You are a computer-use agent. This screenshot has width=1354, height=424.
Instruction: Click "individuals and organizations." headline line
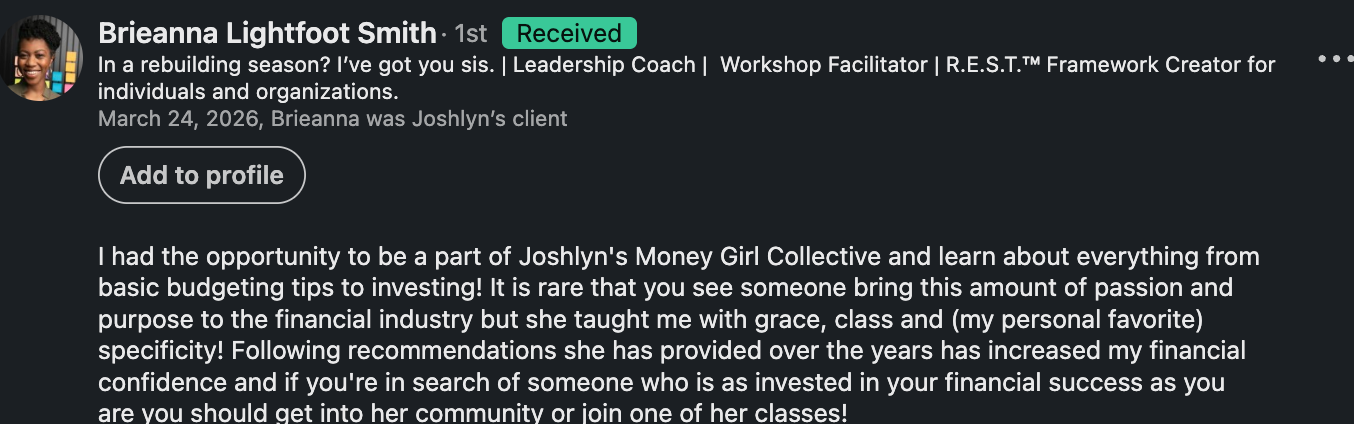coord(248,92)
